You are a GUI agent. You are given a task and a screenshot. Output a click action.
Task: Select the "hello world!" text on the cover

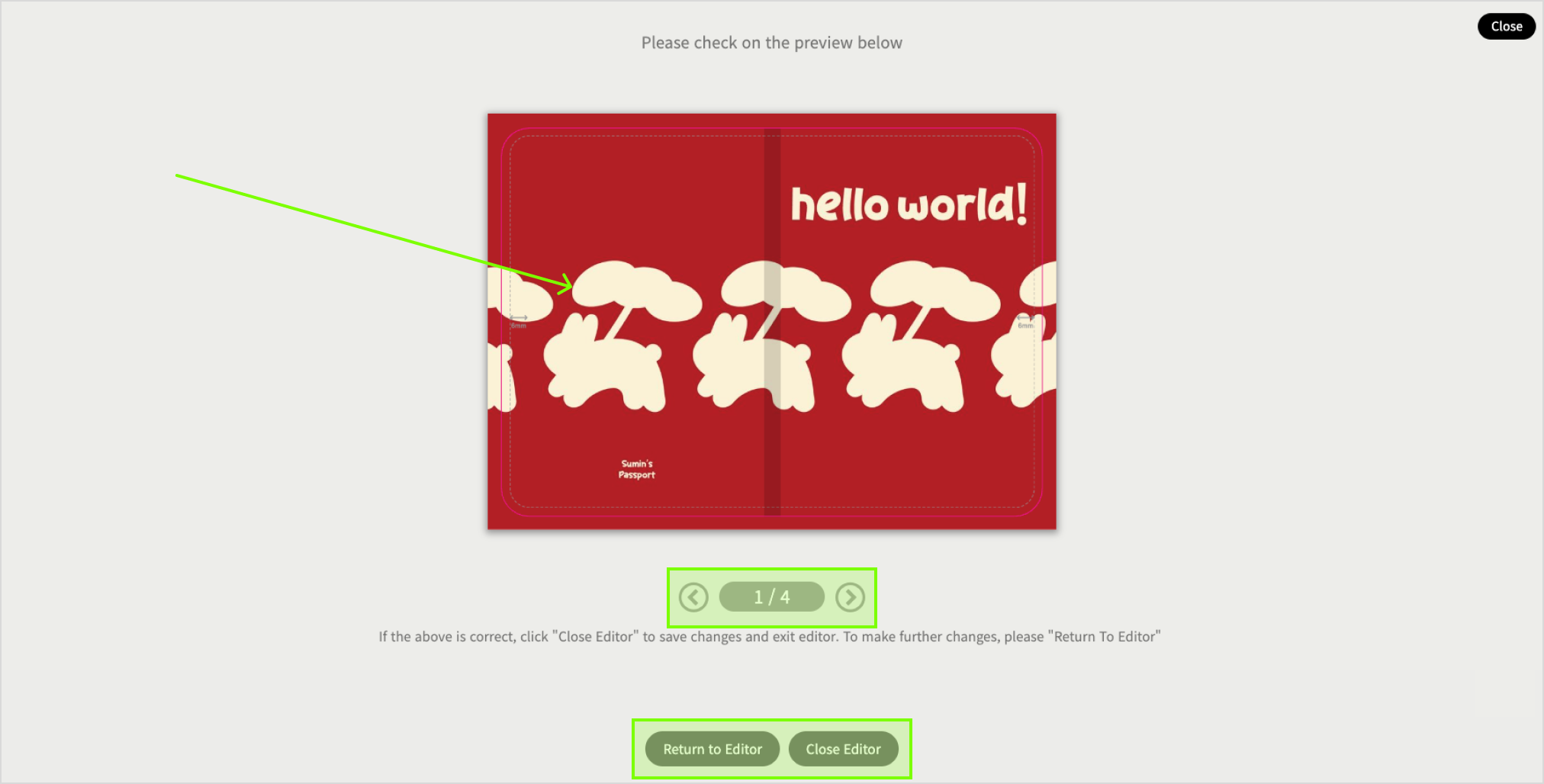coord(909,204)
